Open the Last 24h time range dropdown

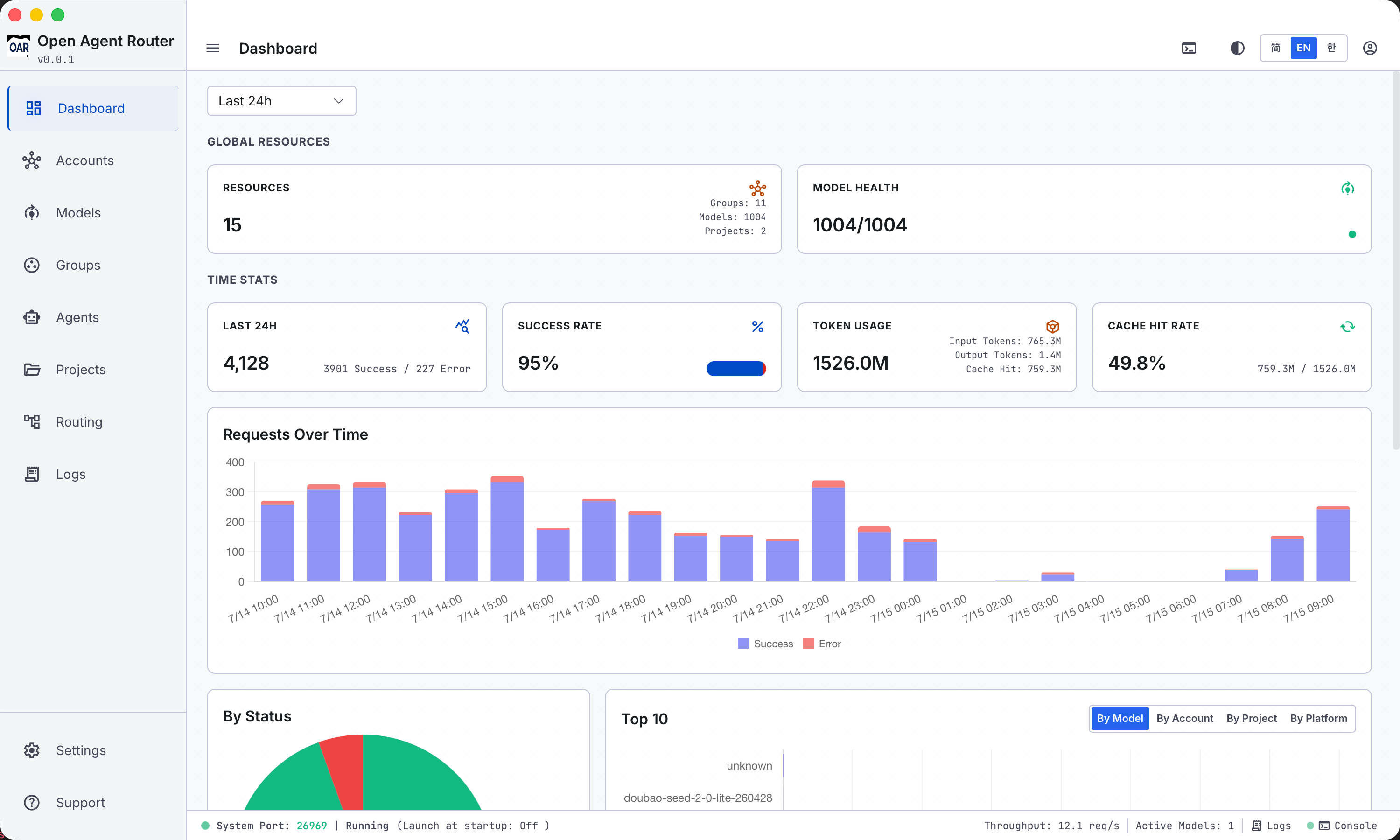[282, 101]
